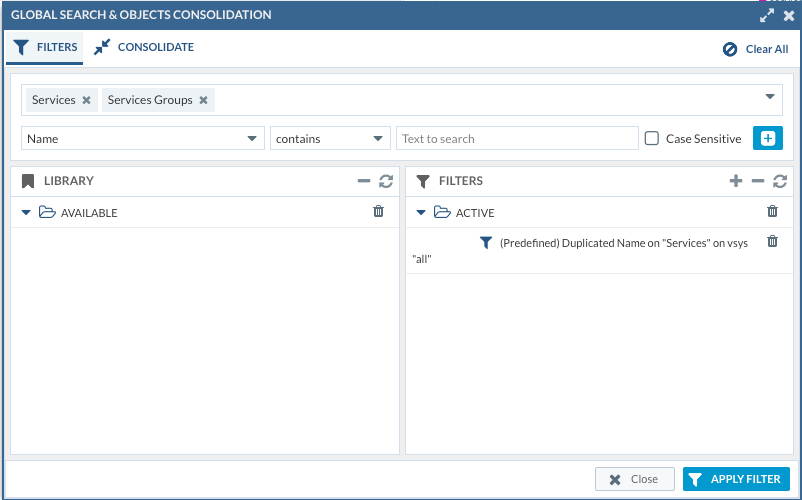
Task: Click the minus icon in Filters panel header
Action: tap(758, 181)
